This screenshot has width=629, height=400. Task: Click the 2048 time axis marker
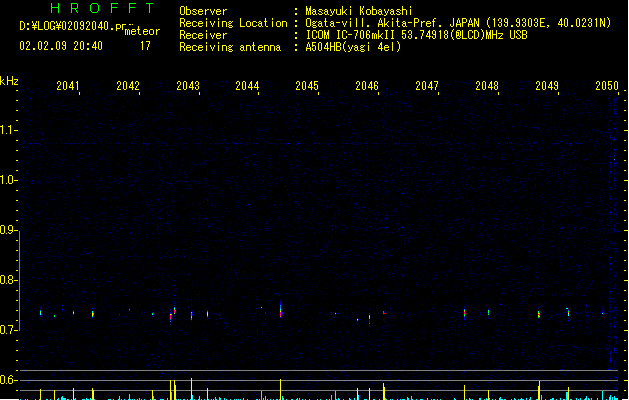point(487,86)
